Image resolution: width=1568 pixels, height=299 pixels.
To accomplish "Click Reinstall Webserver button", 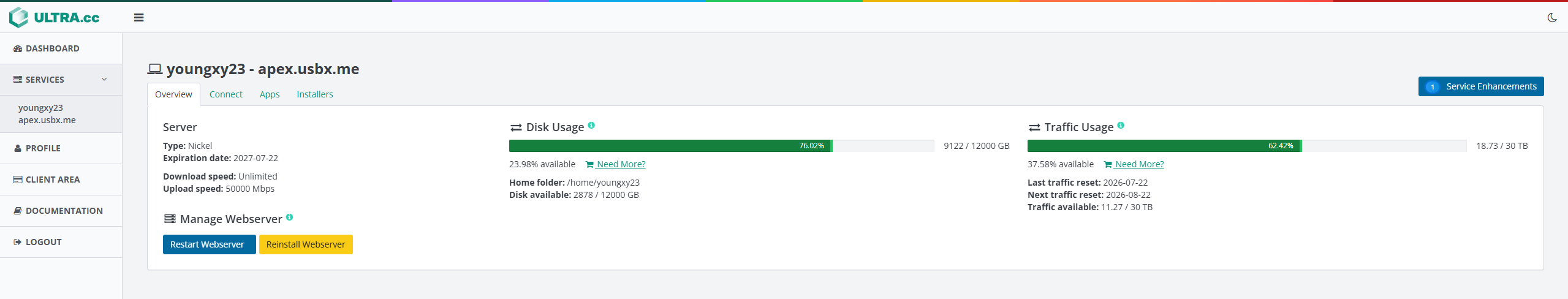I will [306, 244].
